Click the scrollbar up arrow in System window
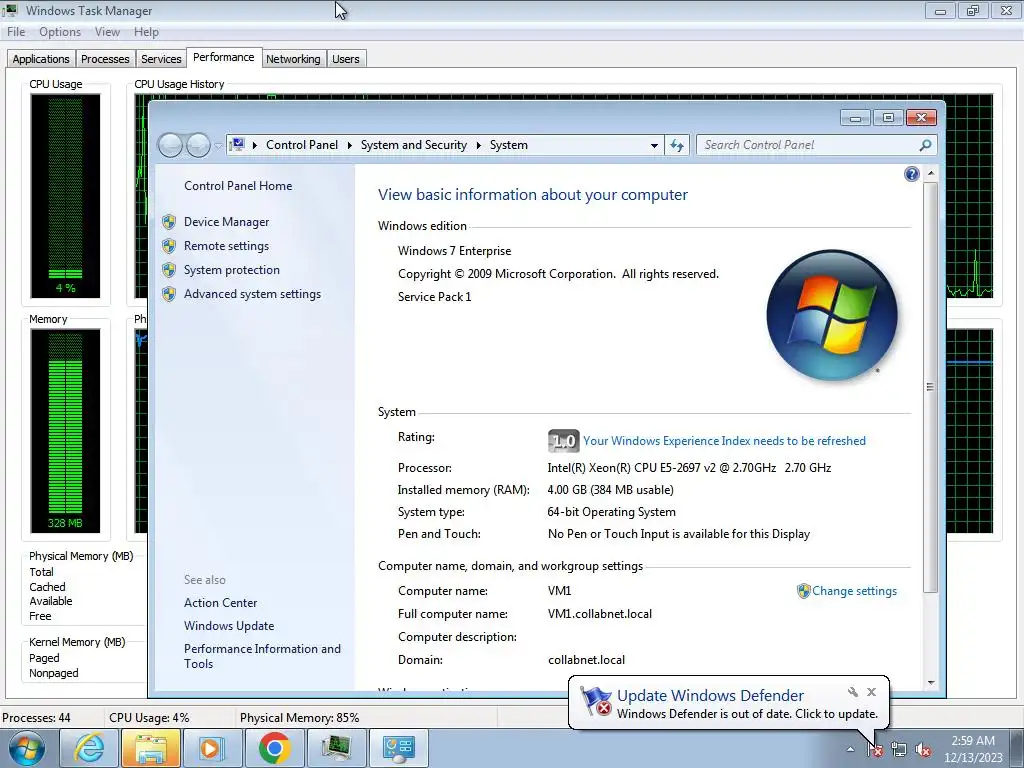Viewport: 1024px width, 768px height. coord(931,174)
